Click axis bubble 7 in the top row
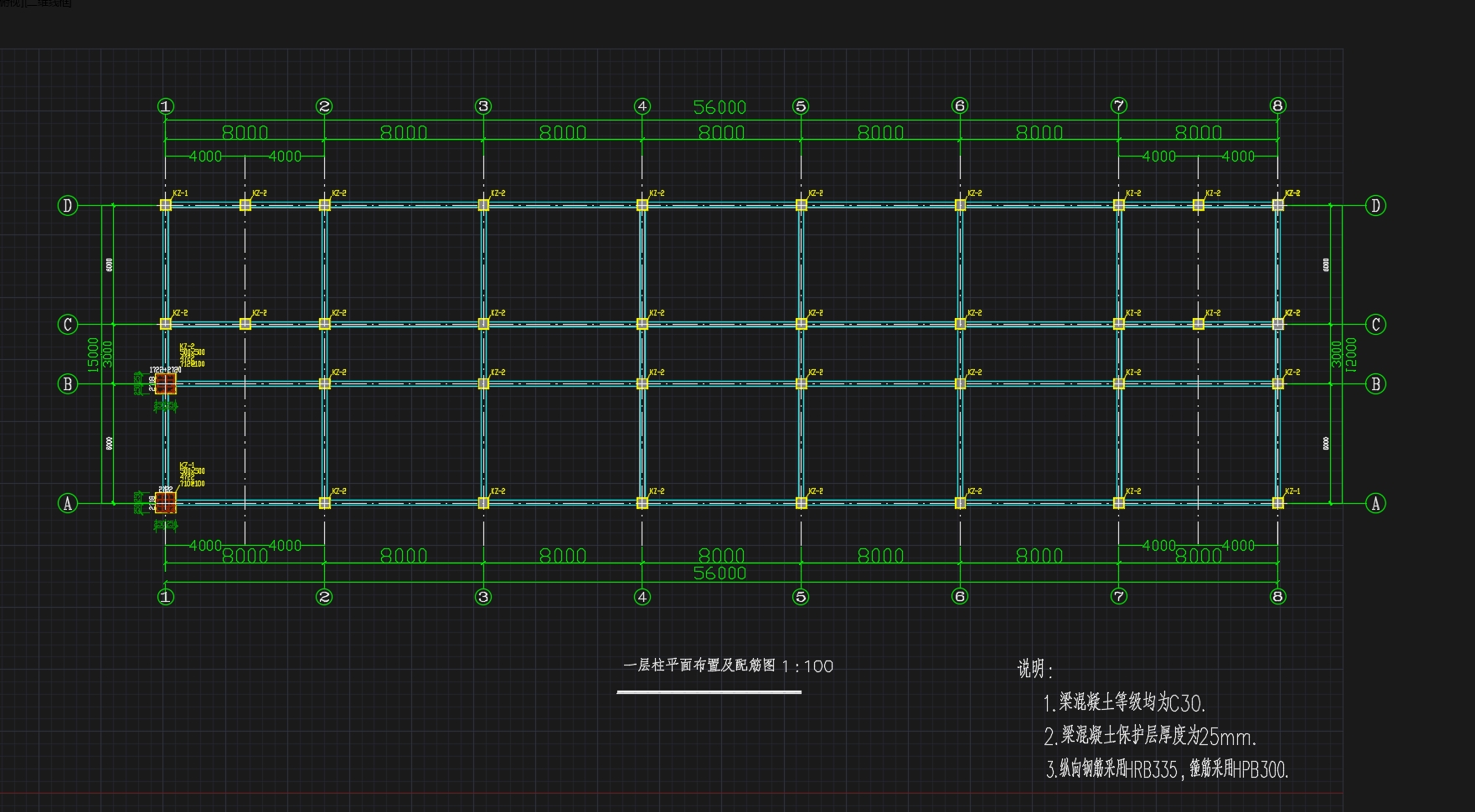The width and height of the screenshot is (1475, 812). point(1119,105)
